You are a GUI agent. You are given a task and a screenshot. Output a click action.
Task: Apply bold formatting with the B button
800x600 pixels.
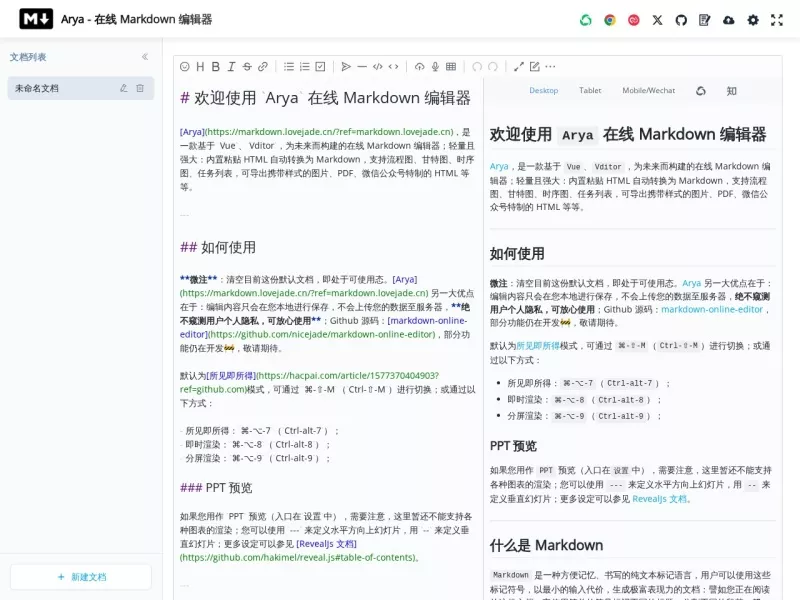(x=216, y=67)
